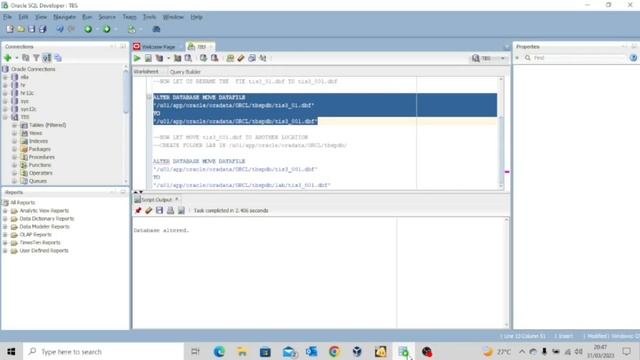Image resolution: width=640 pixels, height=360 pixels.
Task: Select the Operators tree item
Action: coord(40,173)
